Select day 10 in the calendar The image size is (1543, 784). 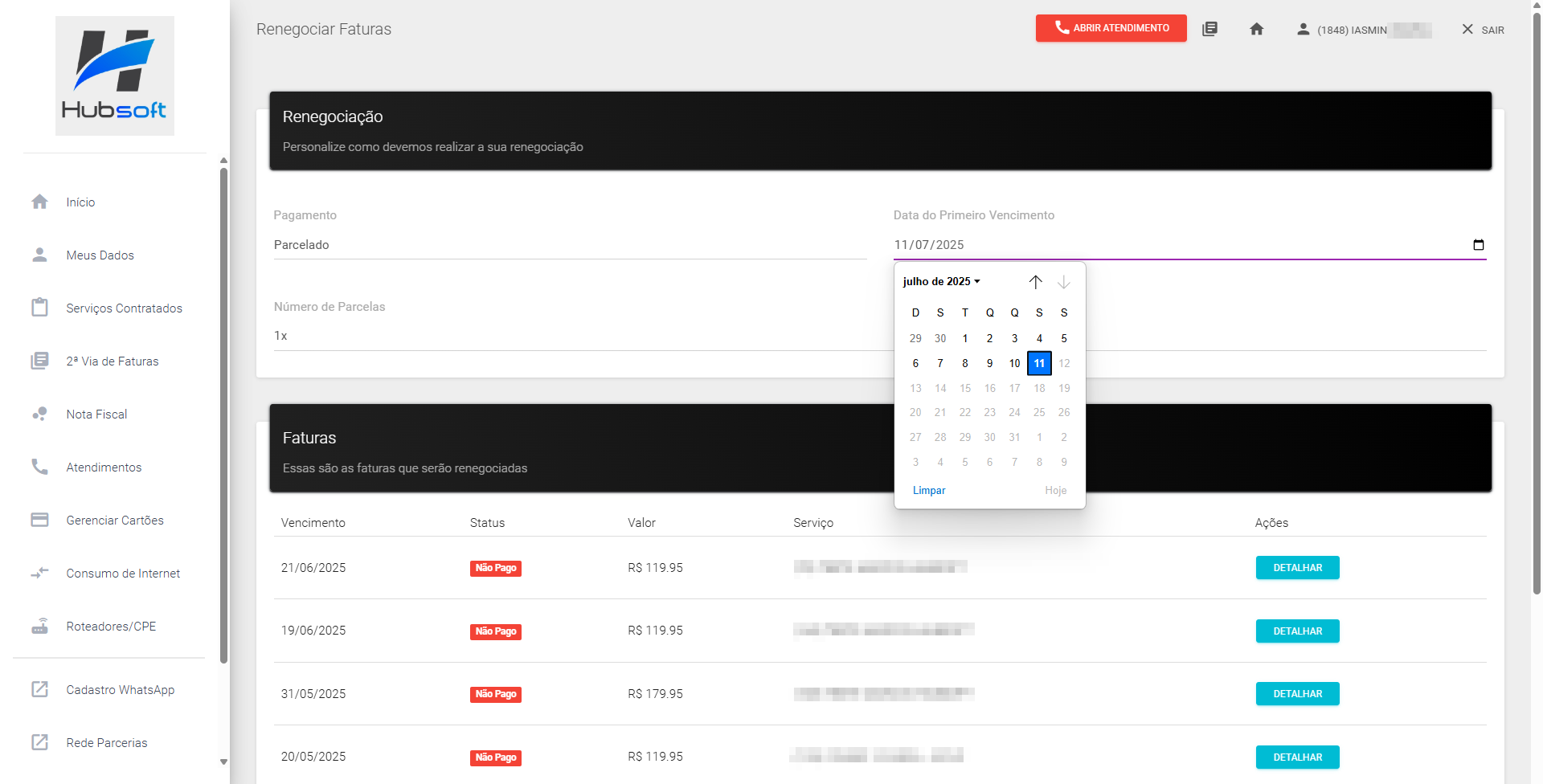tap(1014, 363)
